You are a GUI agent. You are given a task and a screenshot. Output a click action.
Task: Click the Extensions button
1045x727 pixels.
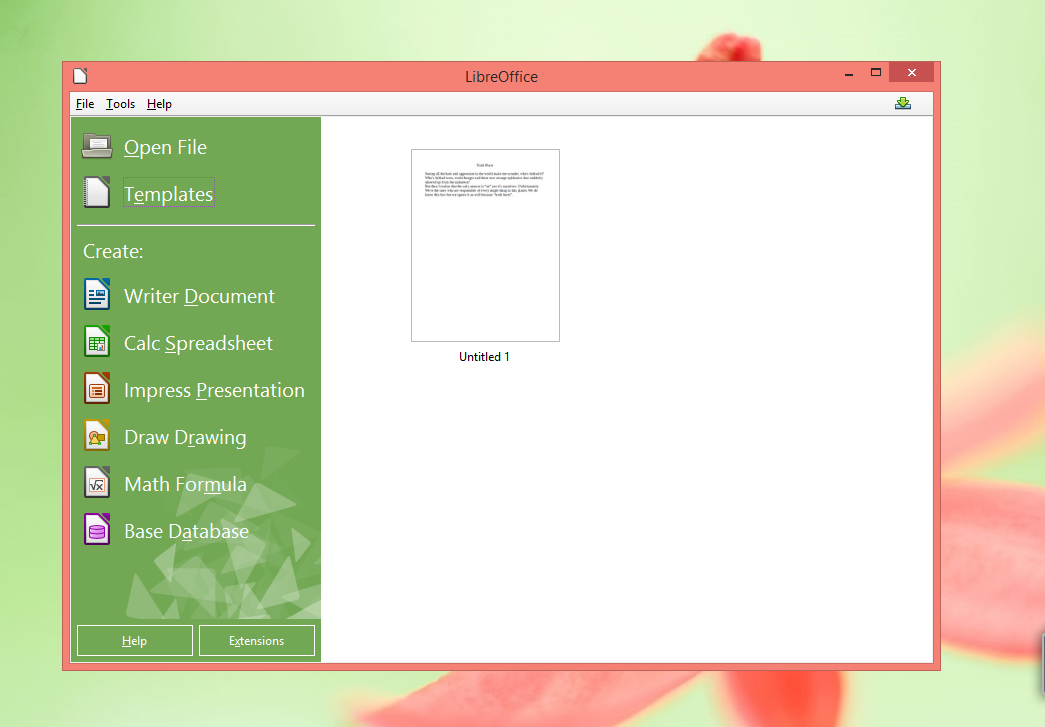257,640
